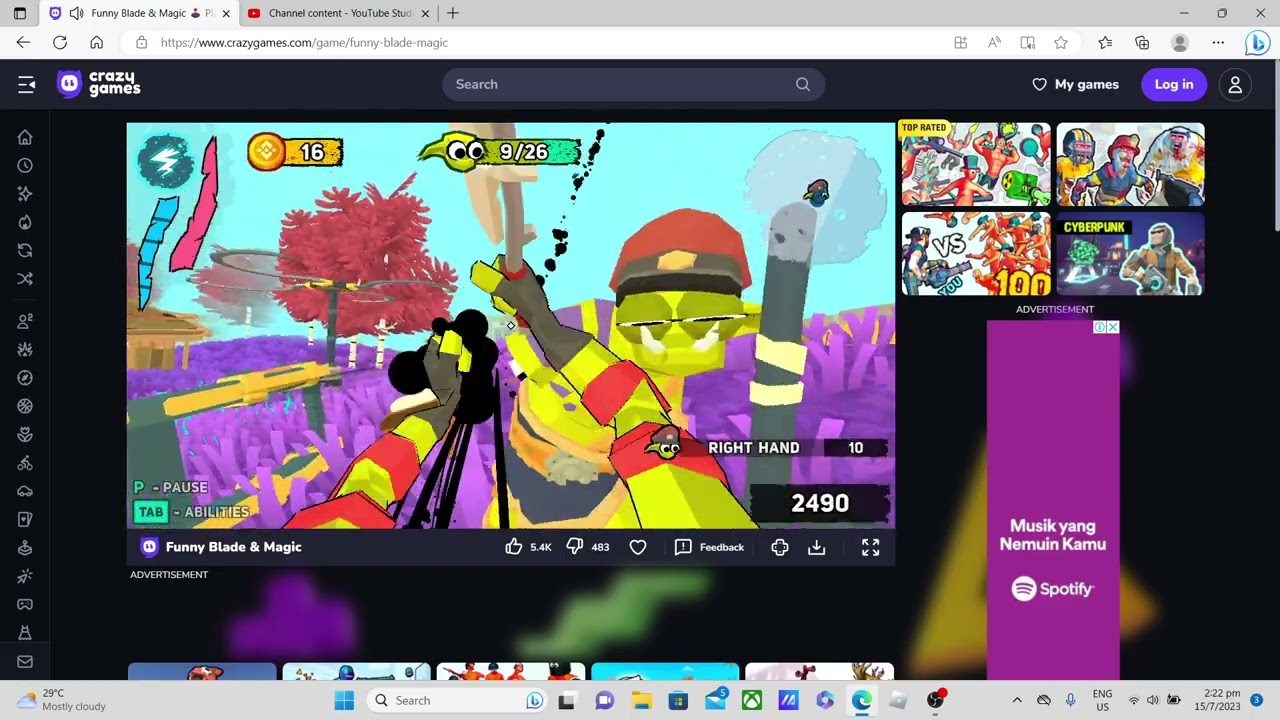This screenshot has width=1280, height=720.
Task: Open a random game with shuffle icon
Action: [25, 278]
